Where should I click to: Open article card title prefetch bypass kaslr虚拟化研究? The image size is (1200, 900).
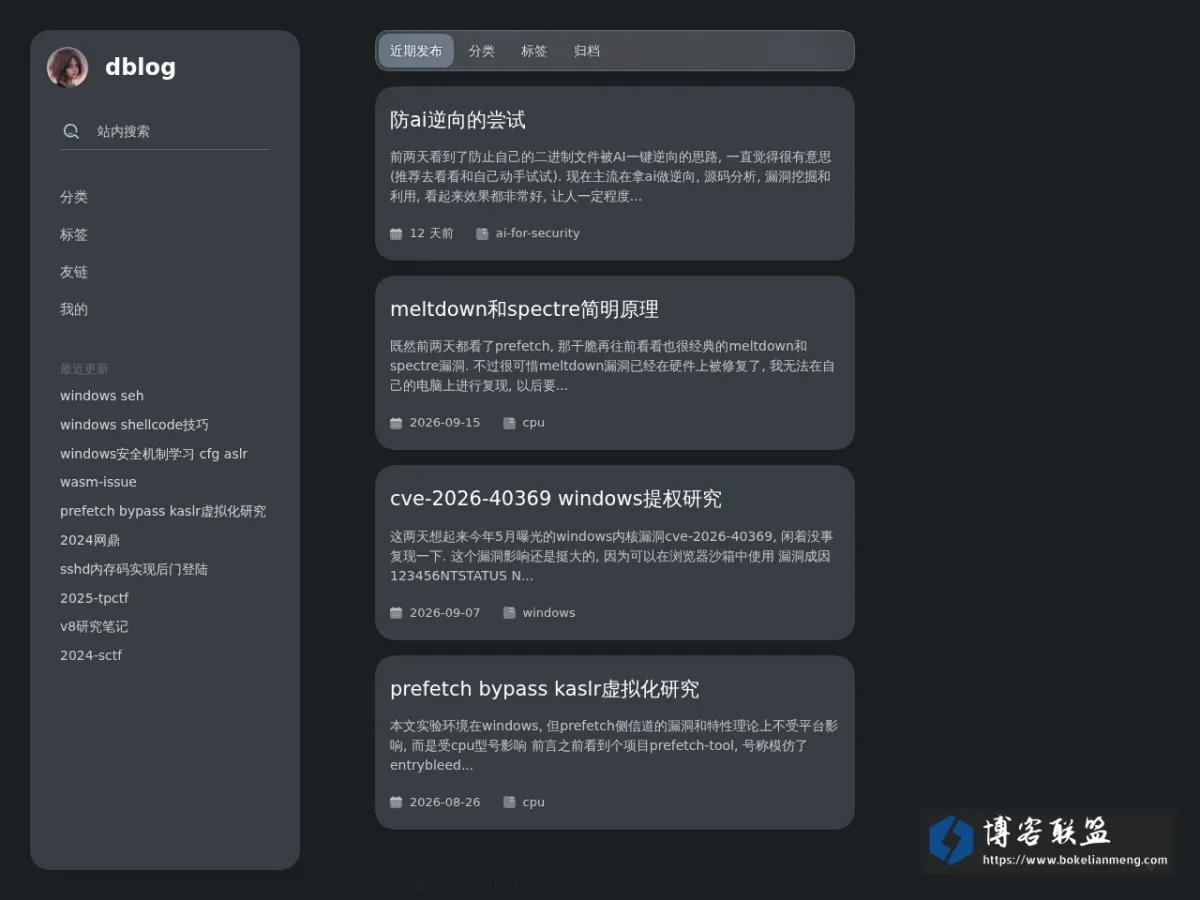tap(545, 689)
